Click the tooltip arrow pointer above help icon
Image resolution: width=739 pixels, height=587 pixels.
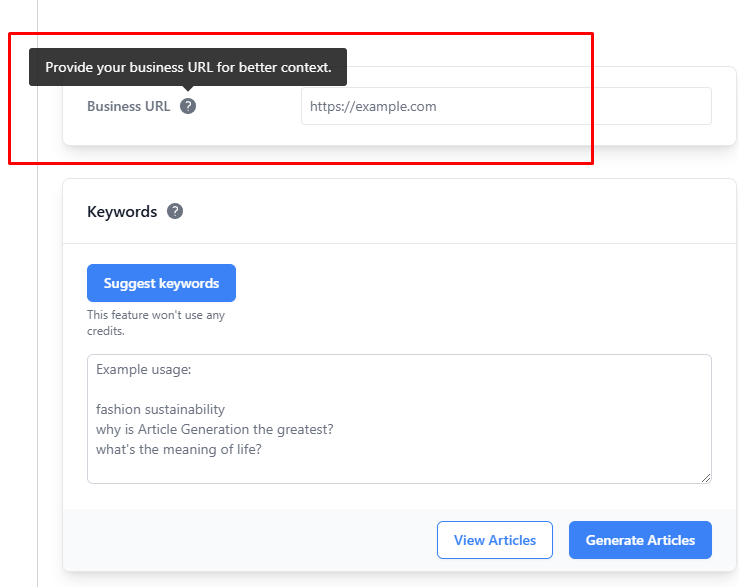[x=188, y=88]
